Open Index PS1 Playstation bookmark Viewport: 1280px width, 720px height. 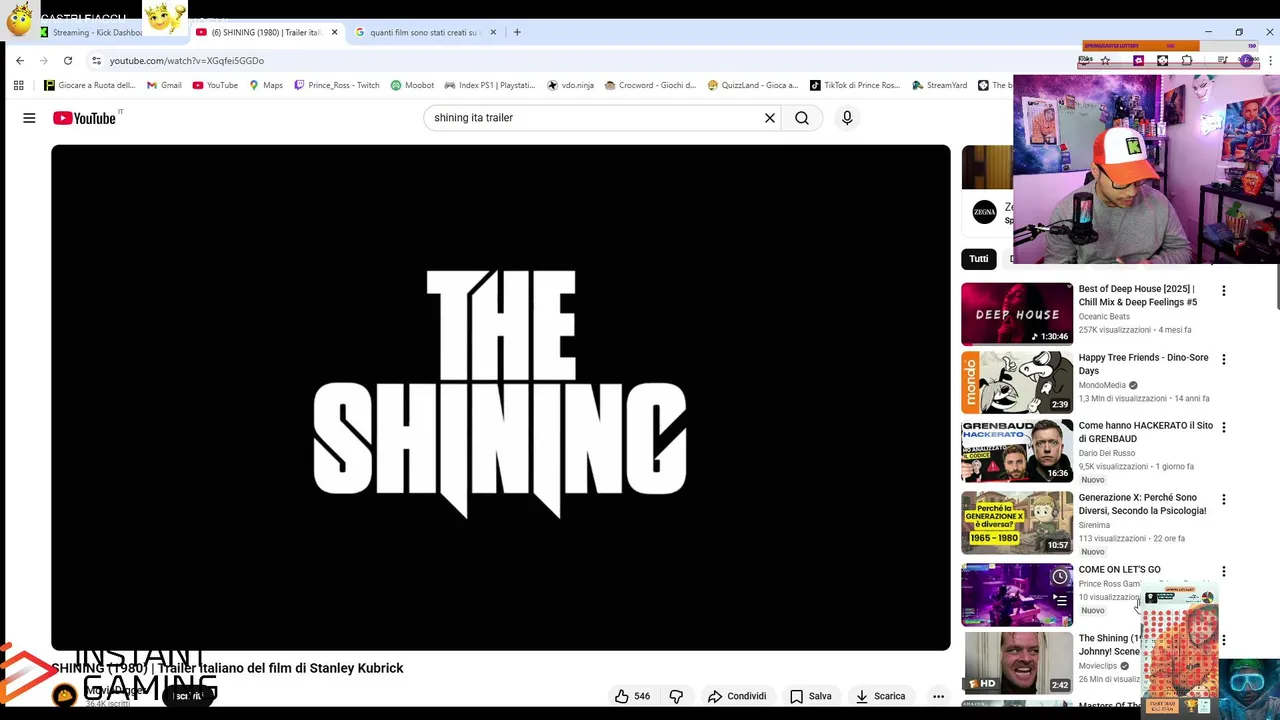(x=490, y=85)
